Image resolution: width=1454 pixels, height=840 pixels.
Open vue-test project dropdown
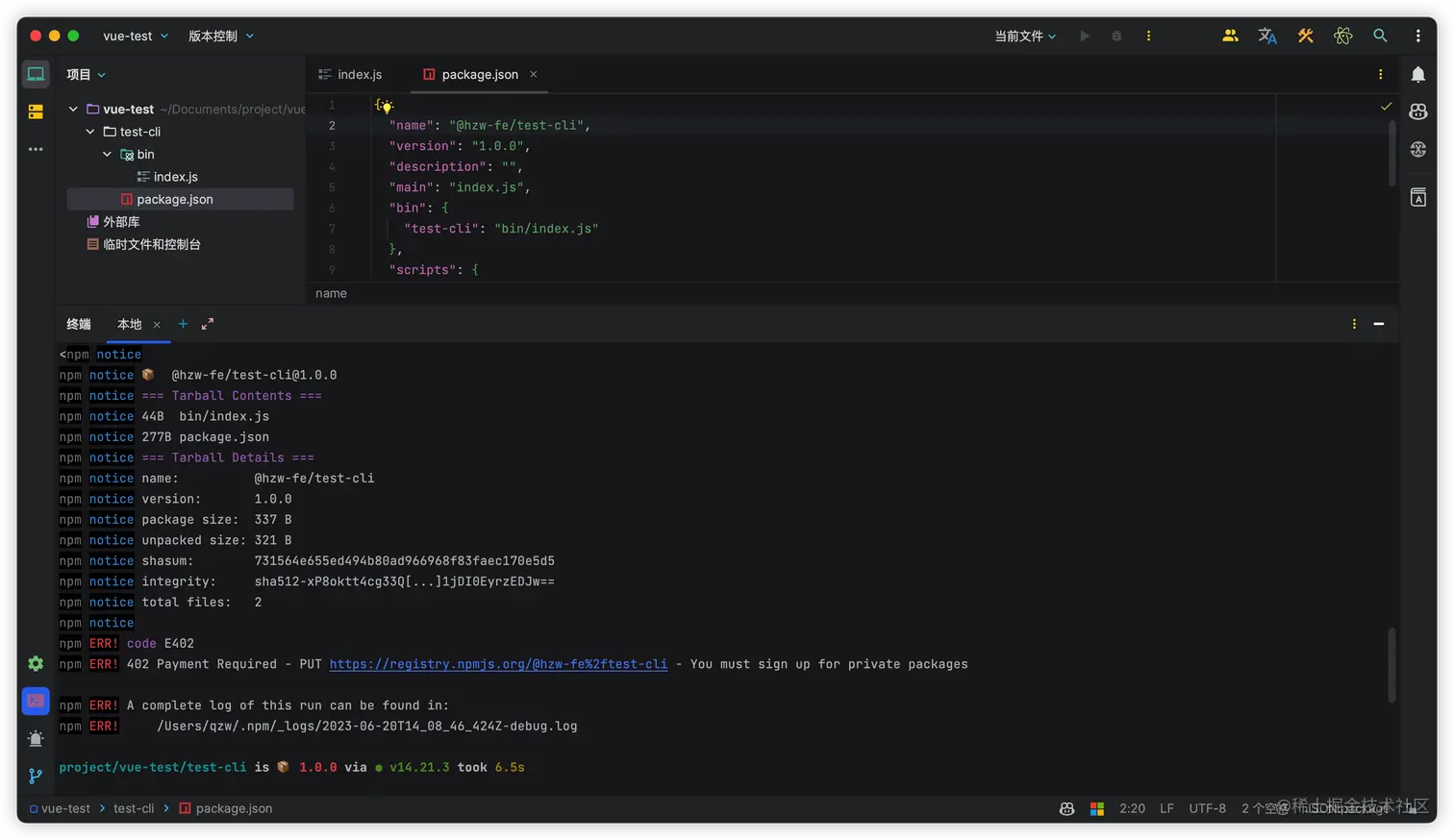136,36
